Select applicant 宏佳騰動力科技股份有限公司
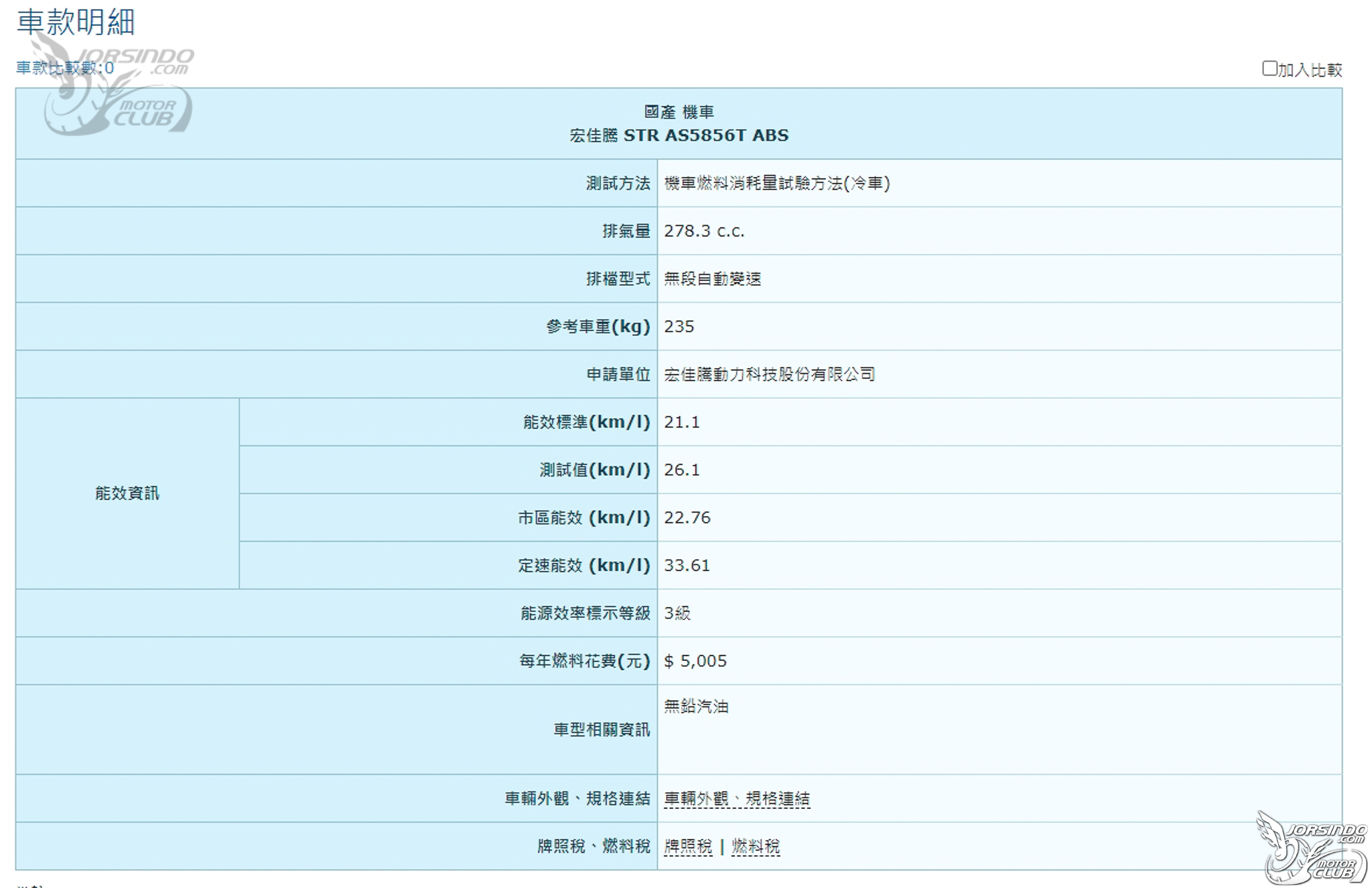The height and width of the screenshot is (888, 1372). (x=769, y=374)
